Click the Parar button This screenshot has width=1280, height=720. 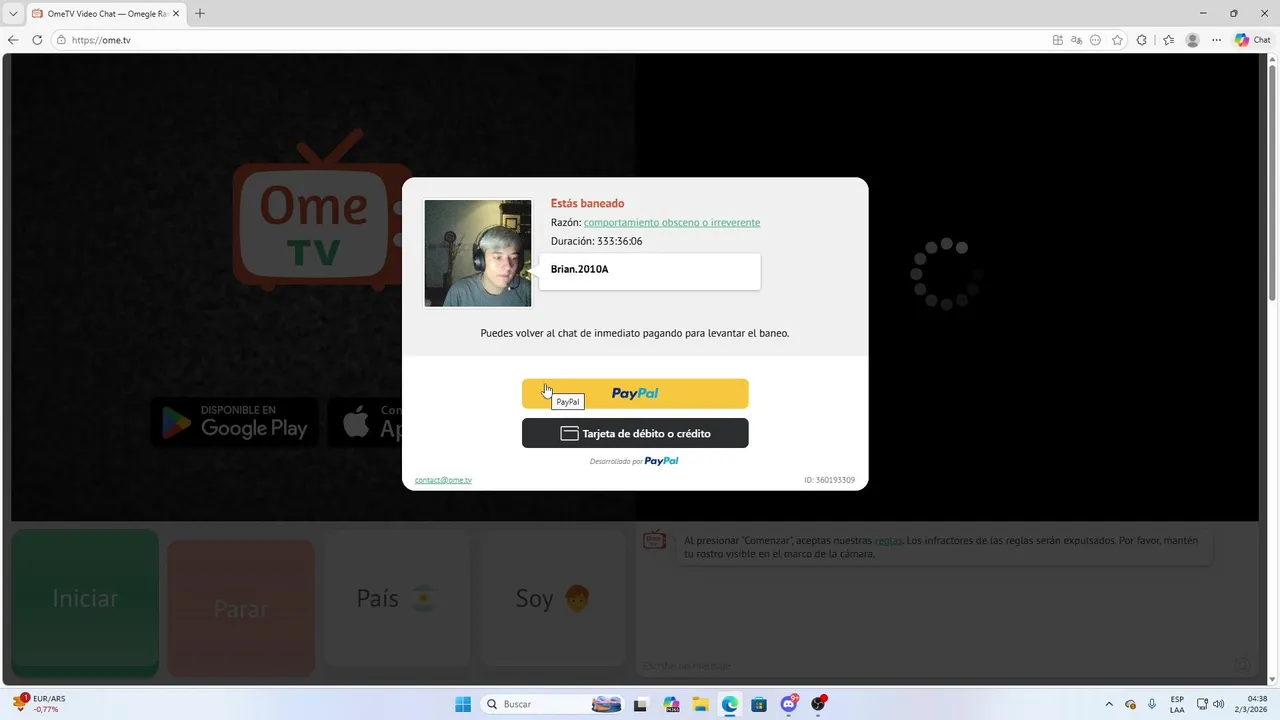(241, 608)
